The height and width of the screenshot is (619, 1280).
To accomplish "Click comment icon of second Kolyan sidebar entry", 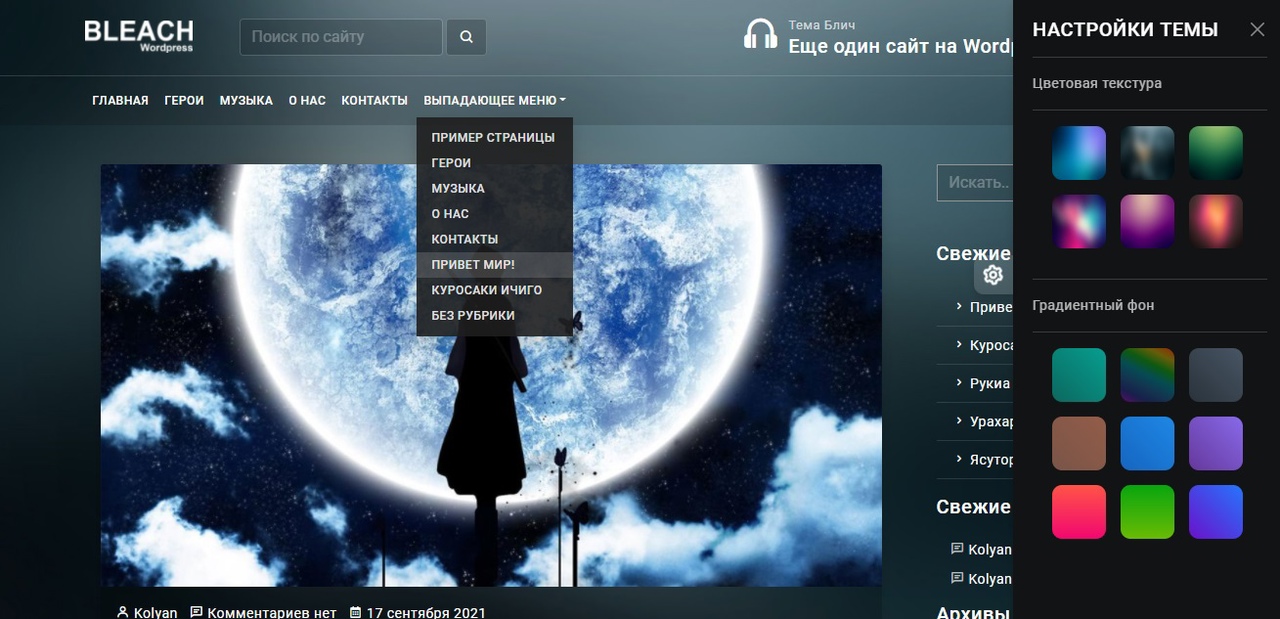I will tap(957, 578).
